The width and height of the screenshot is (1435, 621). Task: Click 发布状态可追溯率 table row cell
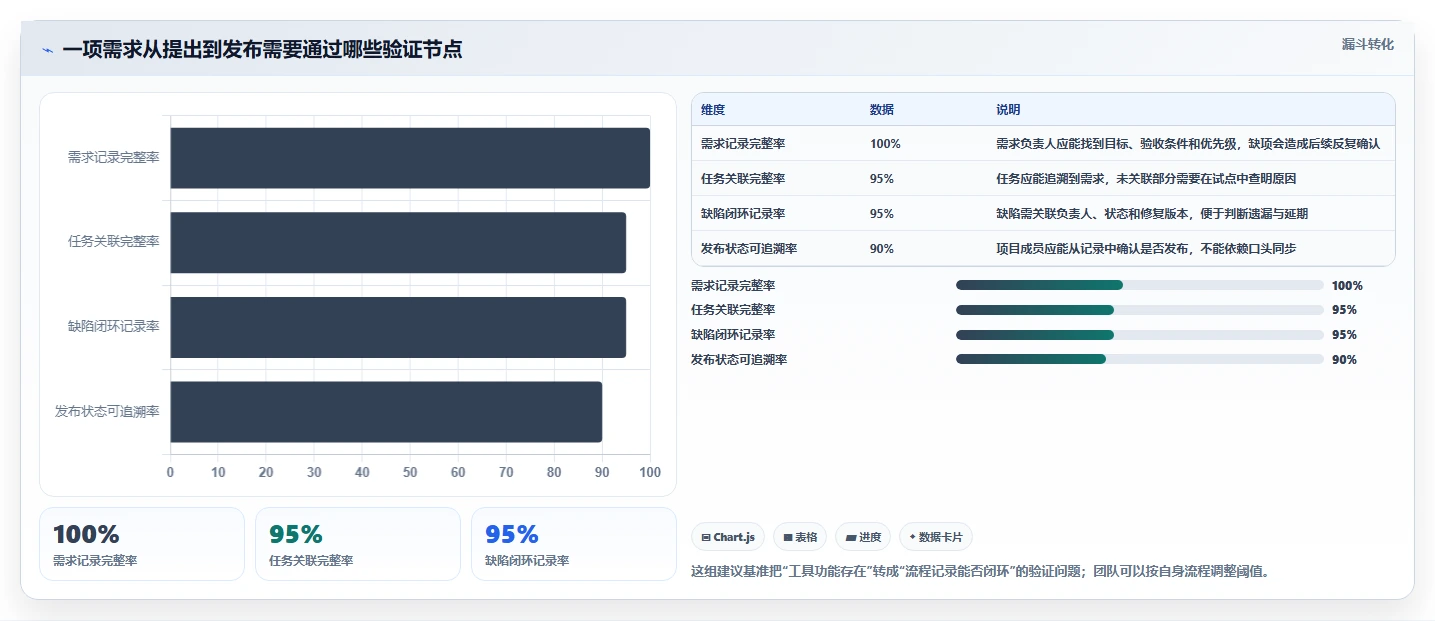pos(749,249)
